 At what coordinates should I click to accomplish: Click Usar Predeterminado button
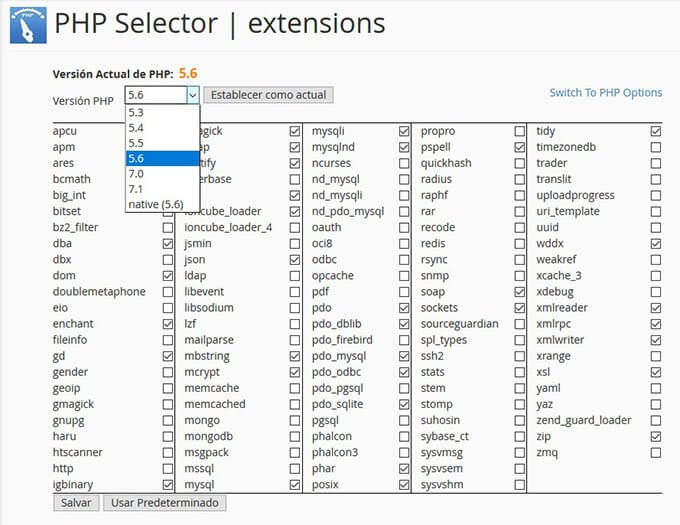pos(165,503)
